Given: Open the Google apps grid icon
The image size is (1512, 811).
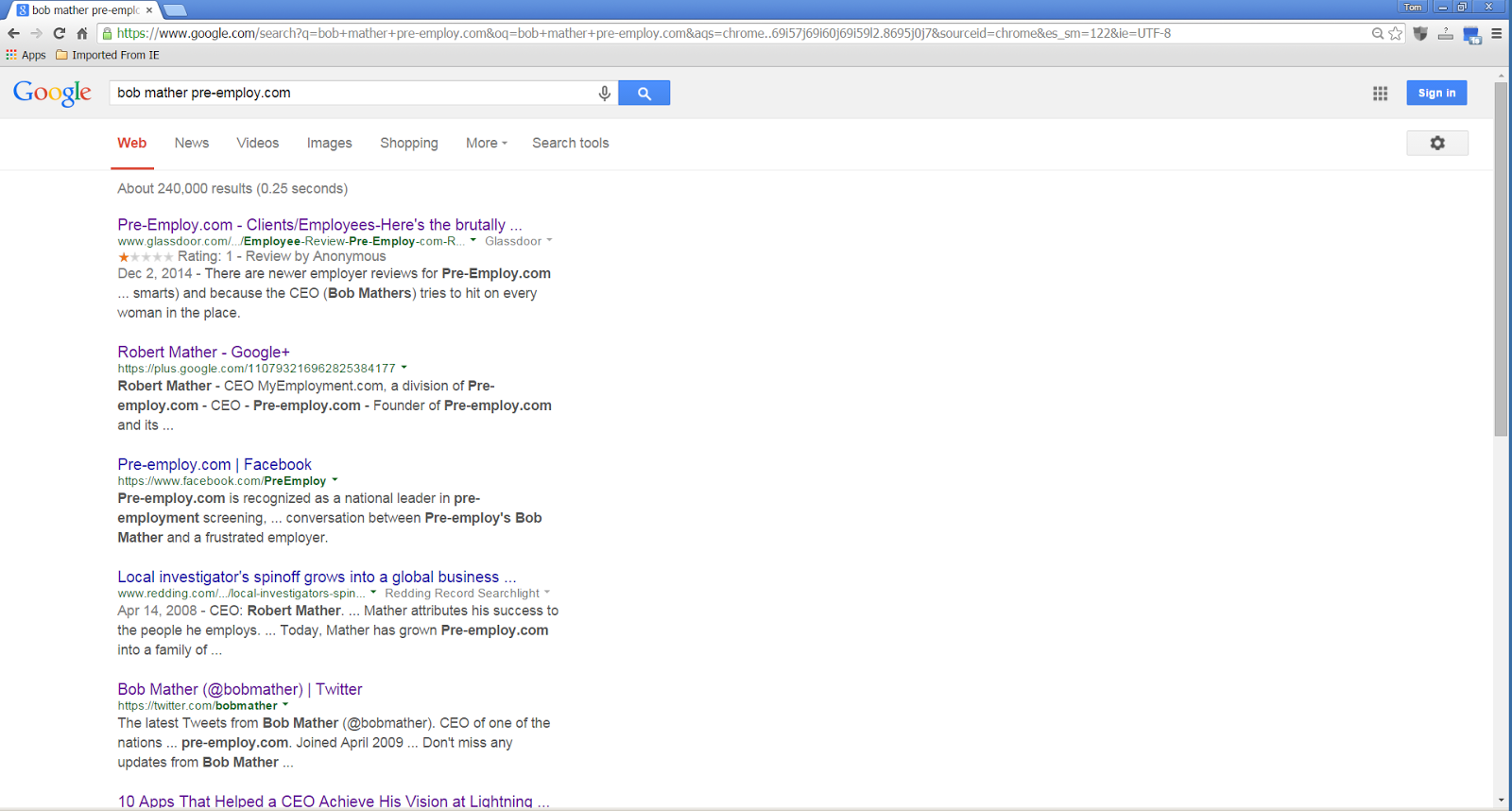Looking at the screenshot, I should (x=1381, y=93).
